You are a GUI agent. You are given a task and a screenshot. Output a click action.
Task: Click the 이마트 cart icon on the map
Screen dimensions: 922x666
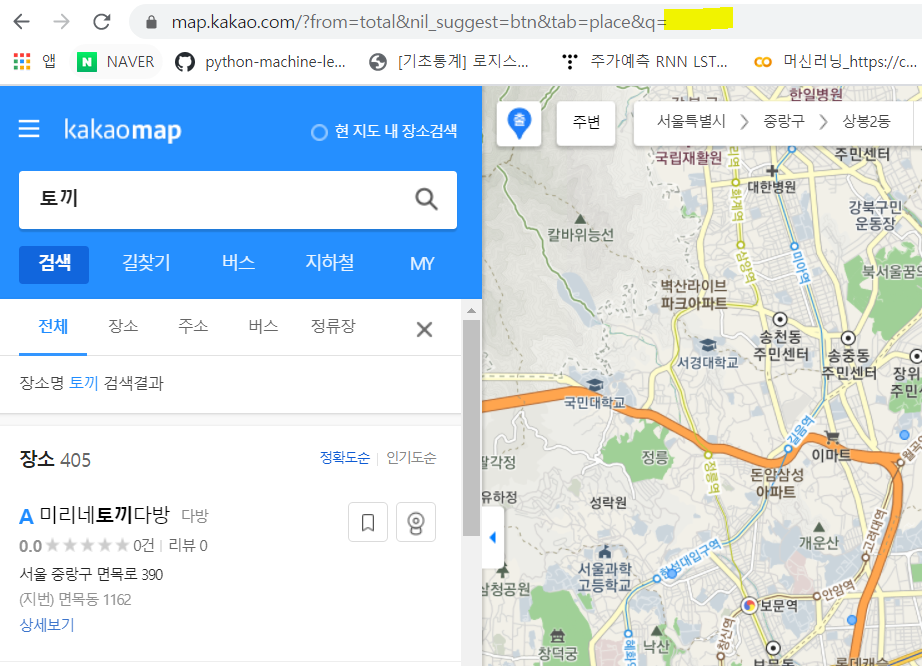[x=831, y=437]
